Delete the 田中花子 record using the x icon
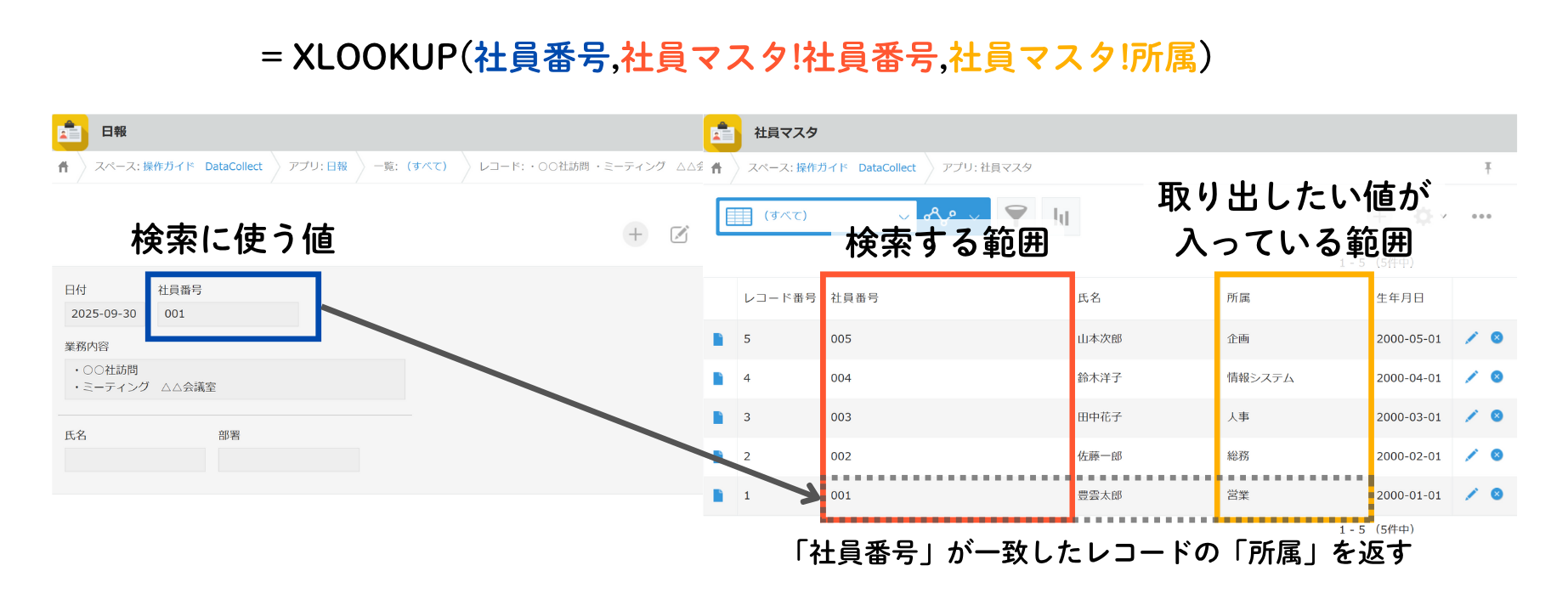The image size is (1568, 605). coord(1497,416)
